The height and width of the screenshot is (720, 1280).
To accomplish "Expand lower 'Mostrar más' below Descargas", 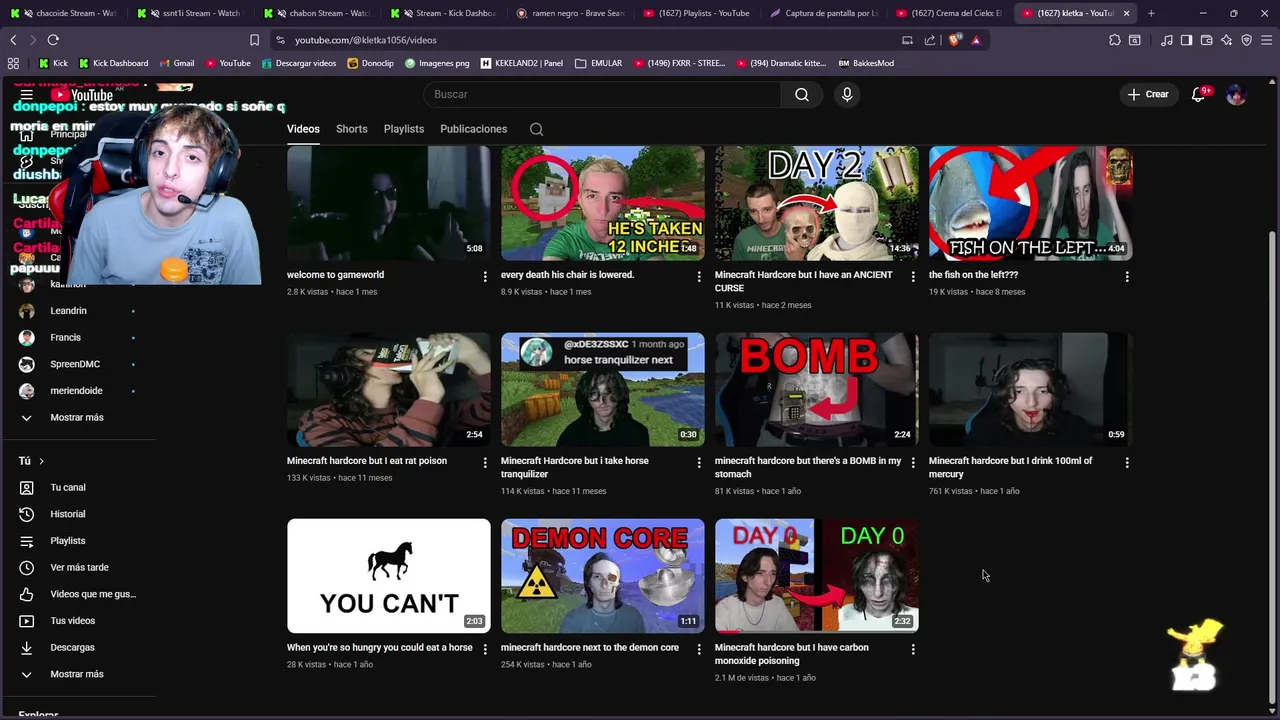I will [78, 674].
